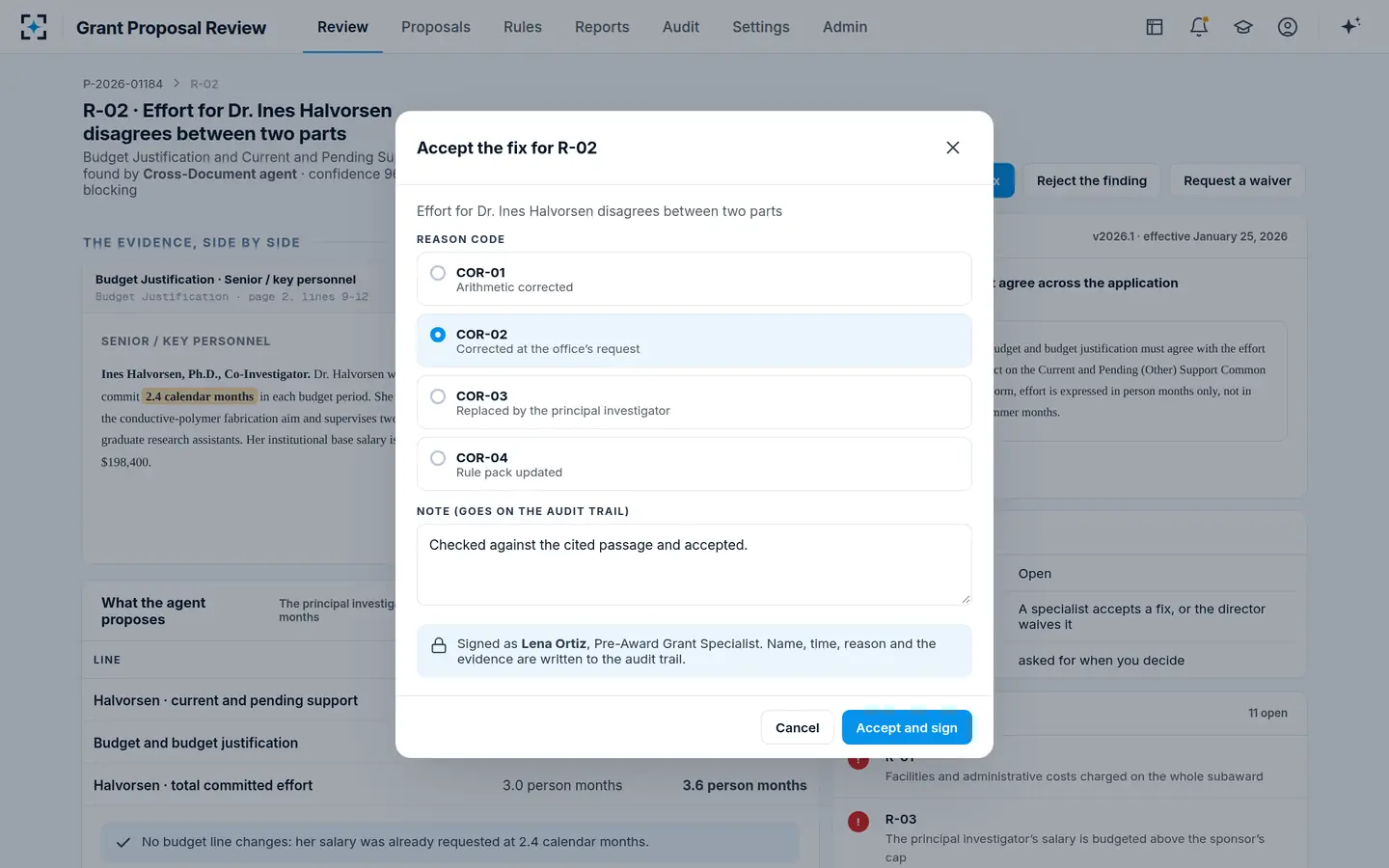This screenshot has width=1389, height=868.
Task: Click the 'Open' status text
Action: click(x=1035, y=574)
